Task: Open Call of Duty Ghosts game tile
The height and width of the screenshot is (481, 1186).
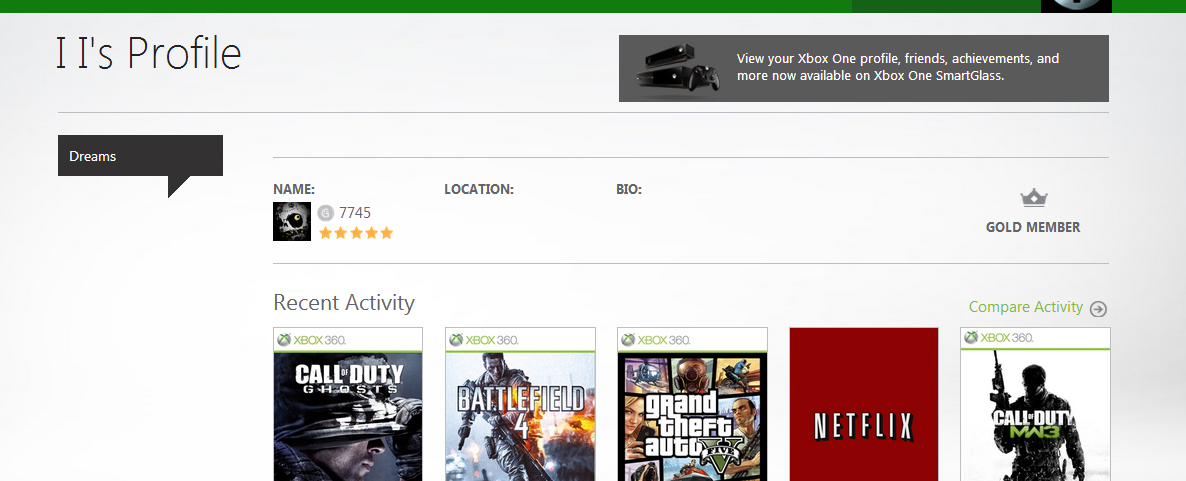Action: tap(348, 405)
